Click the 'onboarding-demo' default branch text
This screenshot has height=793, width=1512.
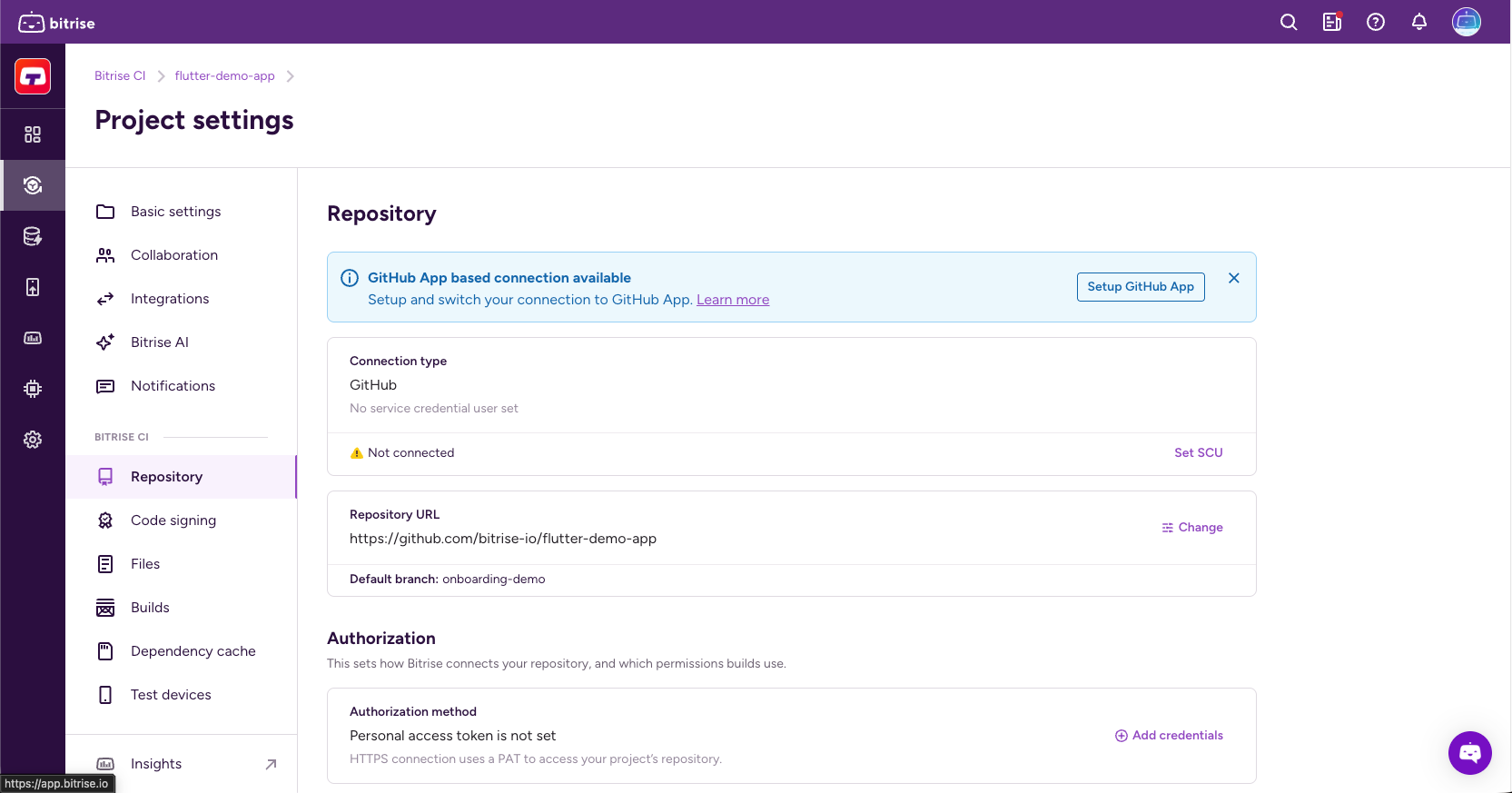coord(494,580)
